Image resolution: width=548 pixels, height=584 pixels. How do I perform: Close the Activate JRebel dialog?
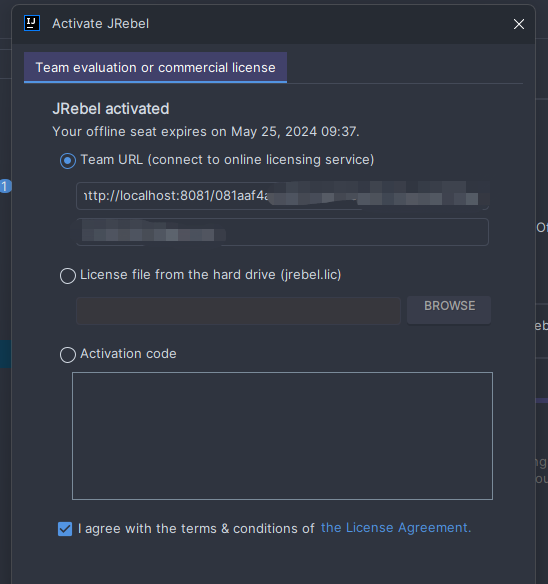click(x=519, y=24)
